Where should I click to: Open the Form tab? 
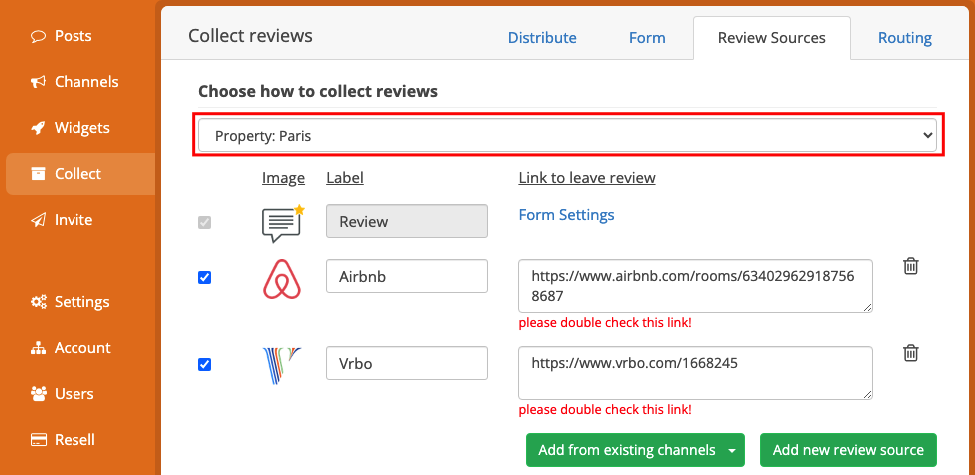647,38
